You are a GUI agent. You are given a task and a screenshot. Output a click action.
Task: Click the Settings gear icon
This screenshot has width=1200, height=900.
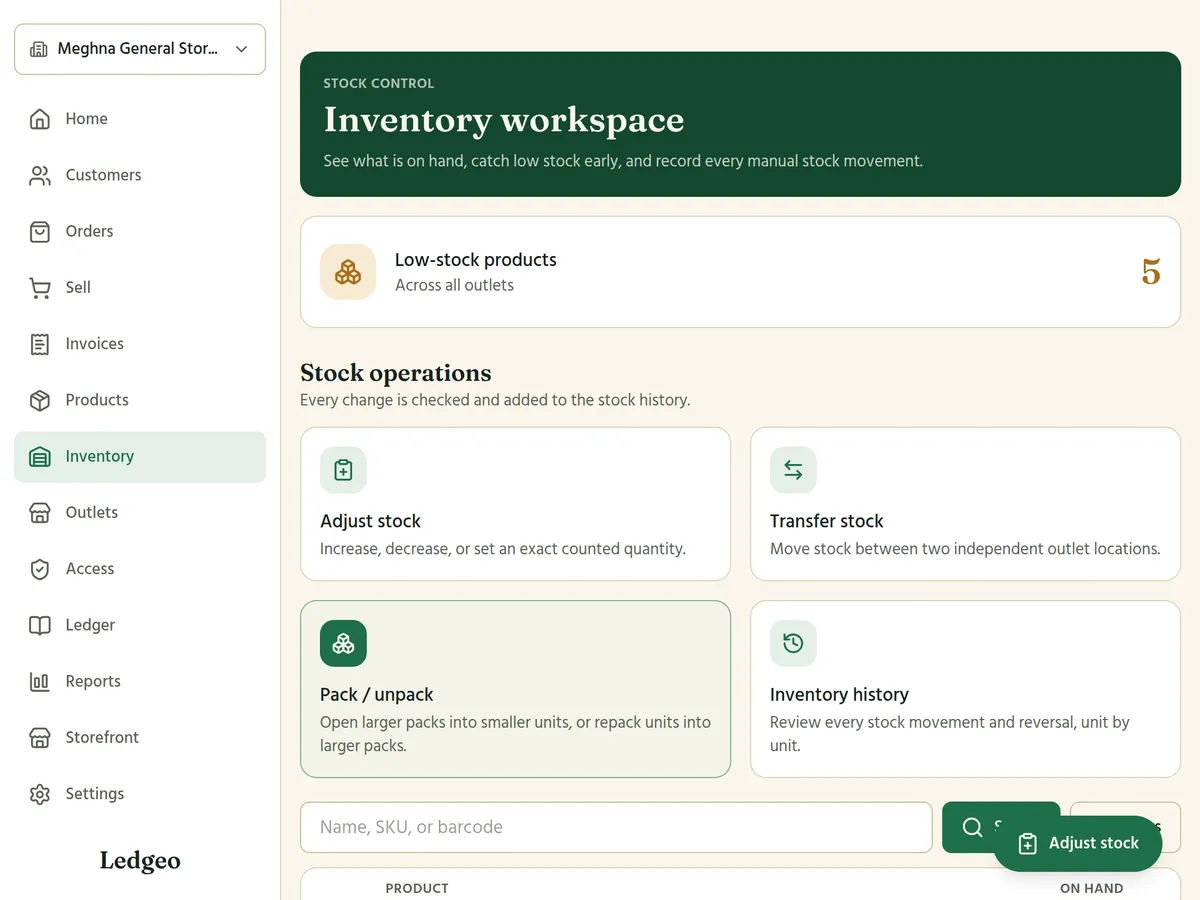click(x=40, y=794)
